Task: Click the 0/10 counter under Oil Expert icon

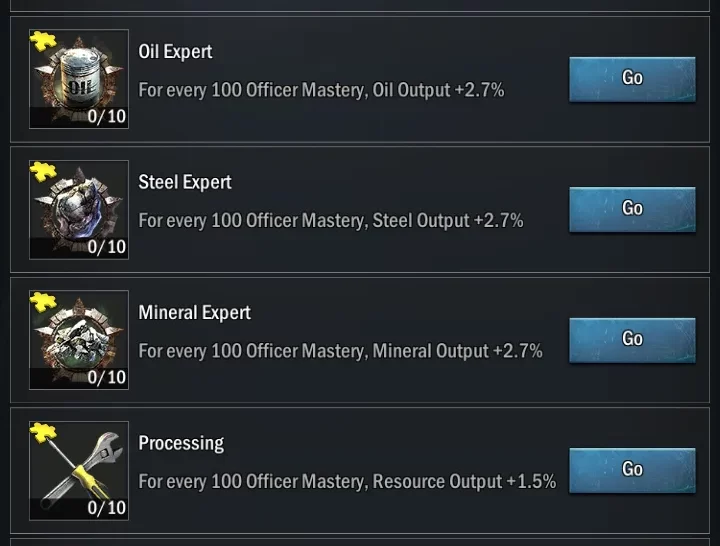Action: [x=106, y=116]
